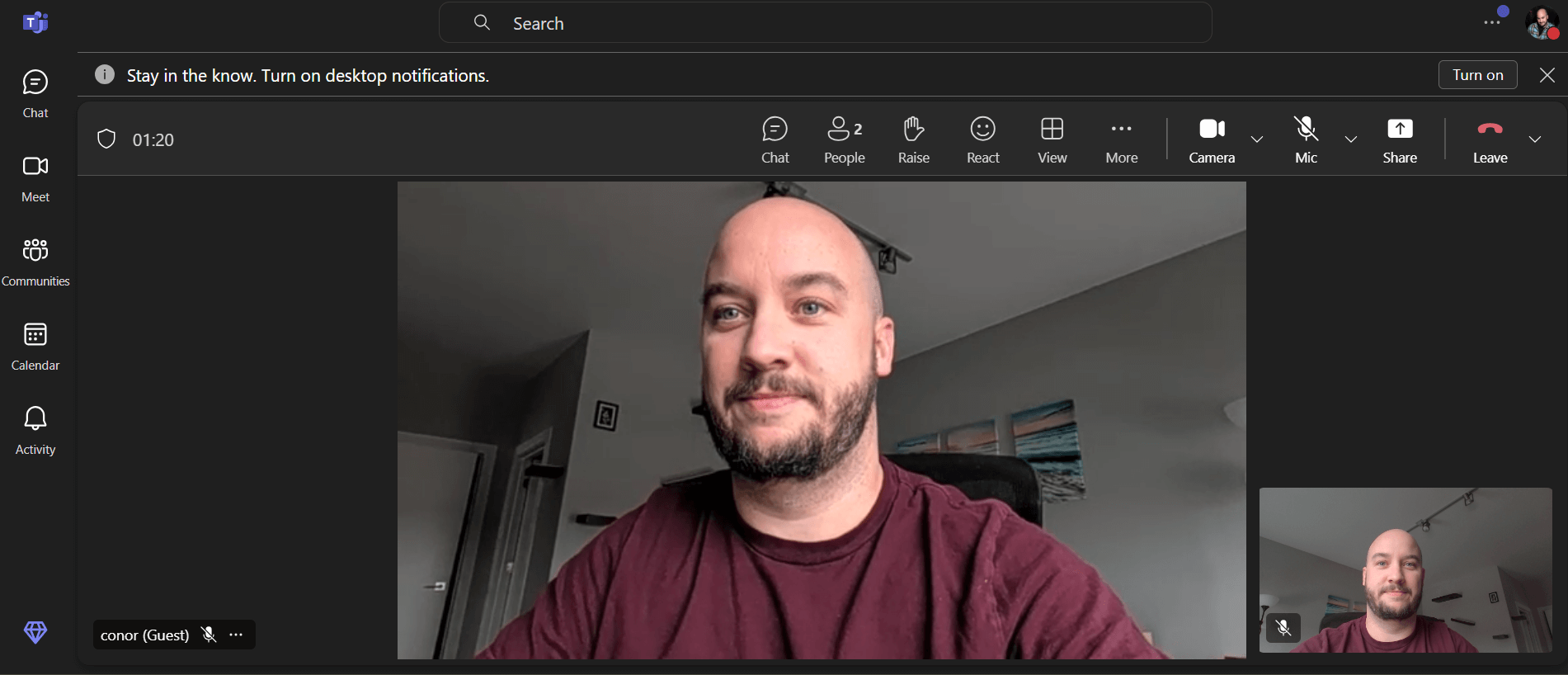The image size is (1568, 675).
Task: Click the Search box
Action: tap(826, 23)
